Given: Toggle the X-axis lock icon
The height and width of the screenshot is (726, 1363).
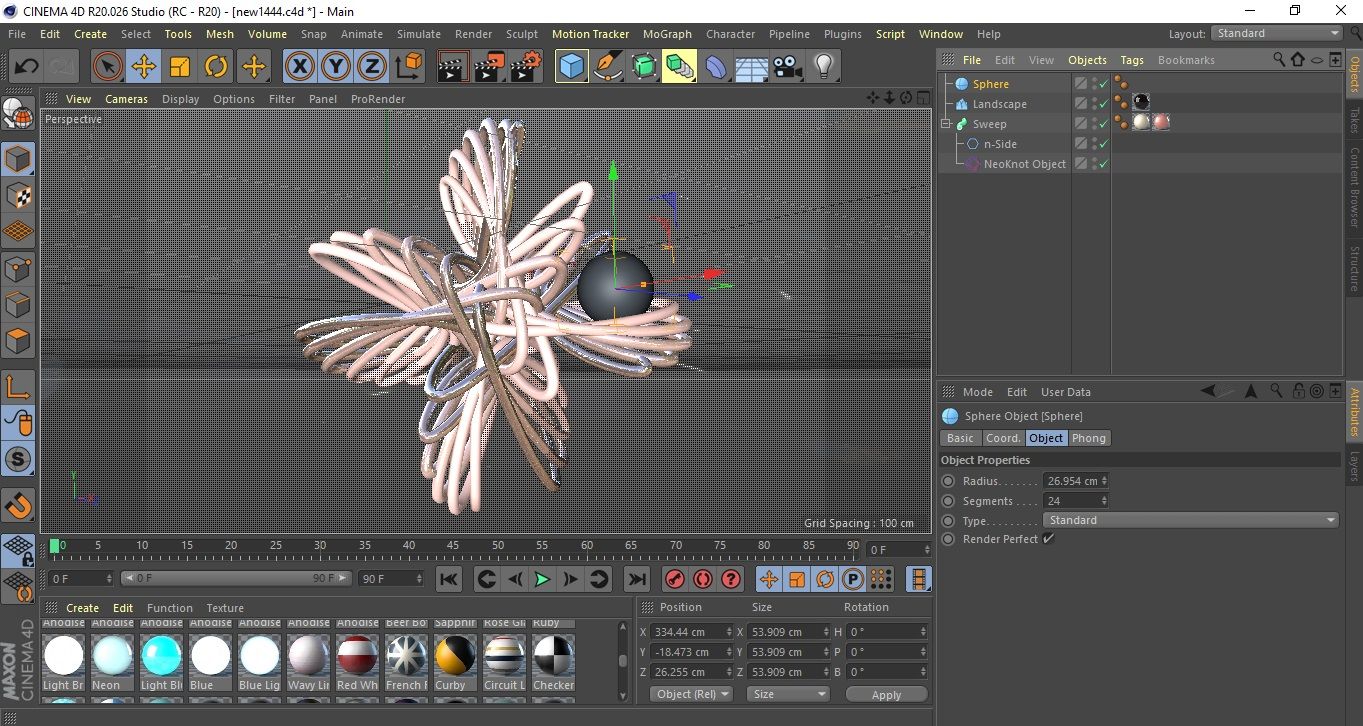Looking at the screenshot, I should (298, 67).
